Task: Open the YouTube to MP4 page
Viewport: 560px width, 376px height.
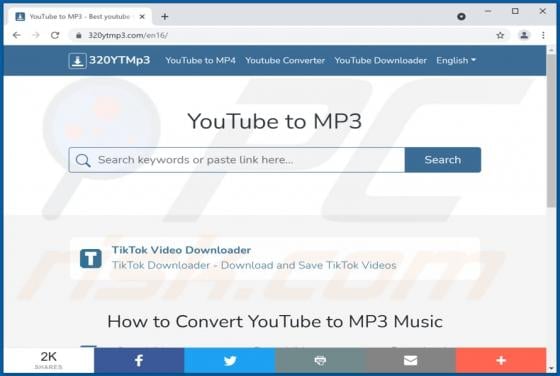Action: 200,60
